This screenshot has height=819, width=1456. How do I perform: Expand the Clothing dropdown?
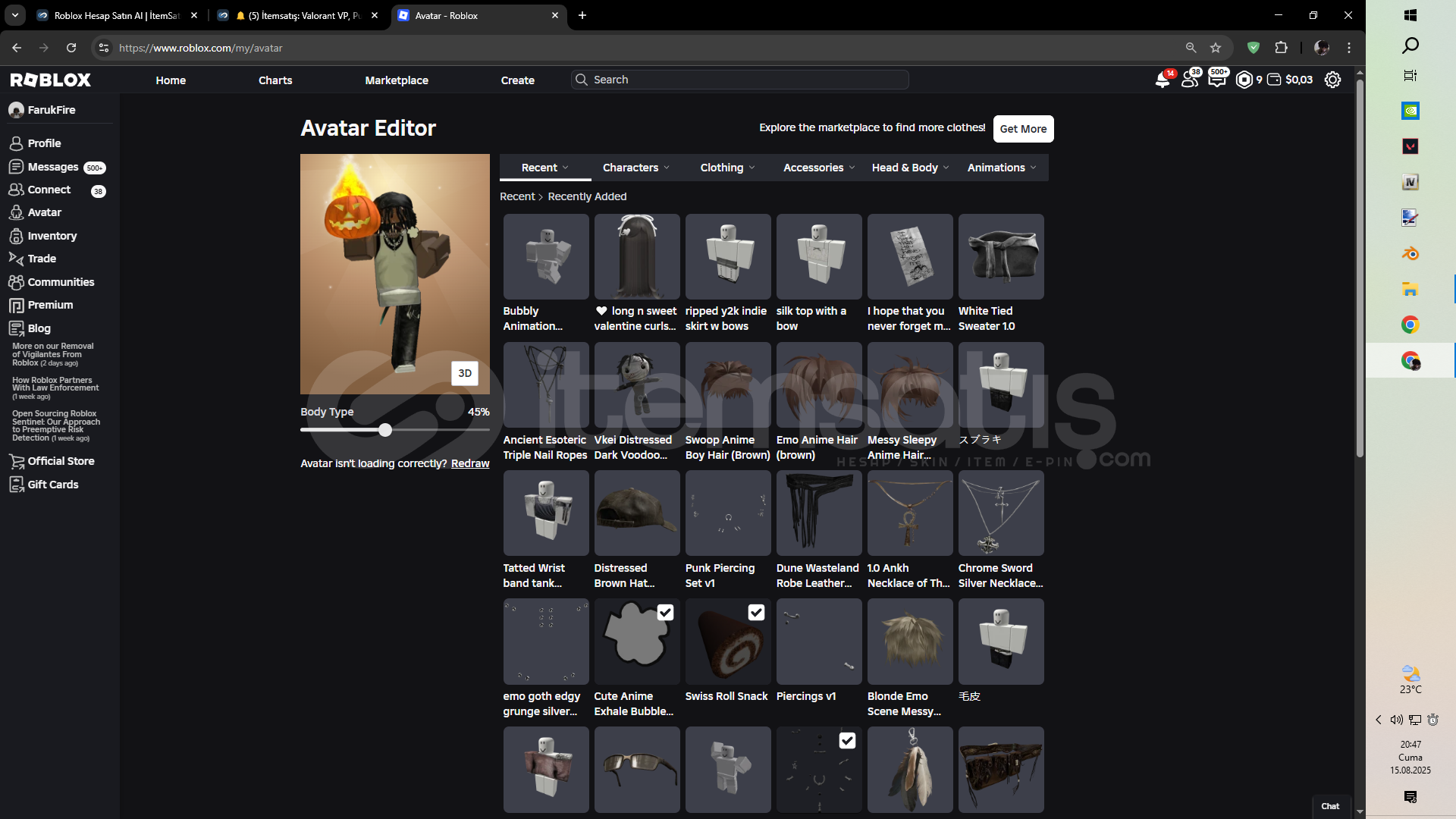[727, 168]
